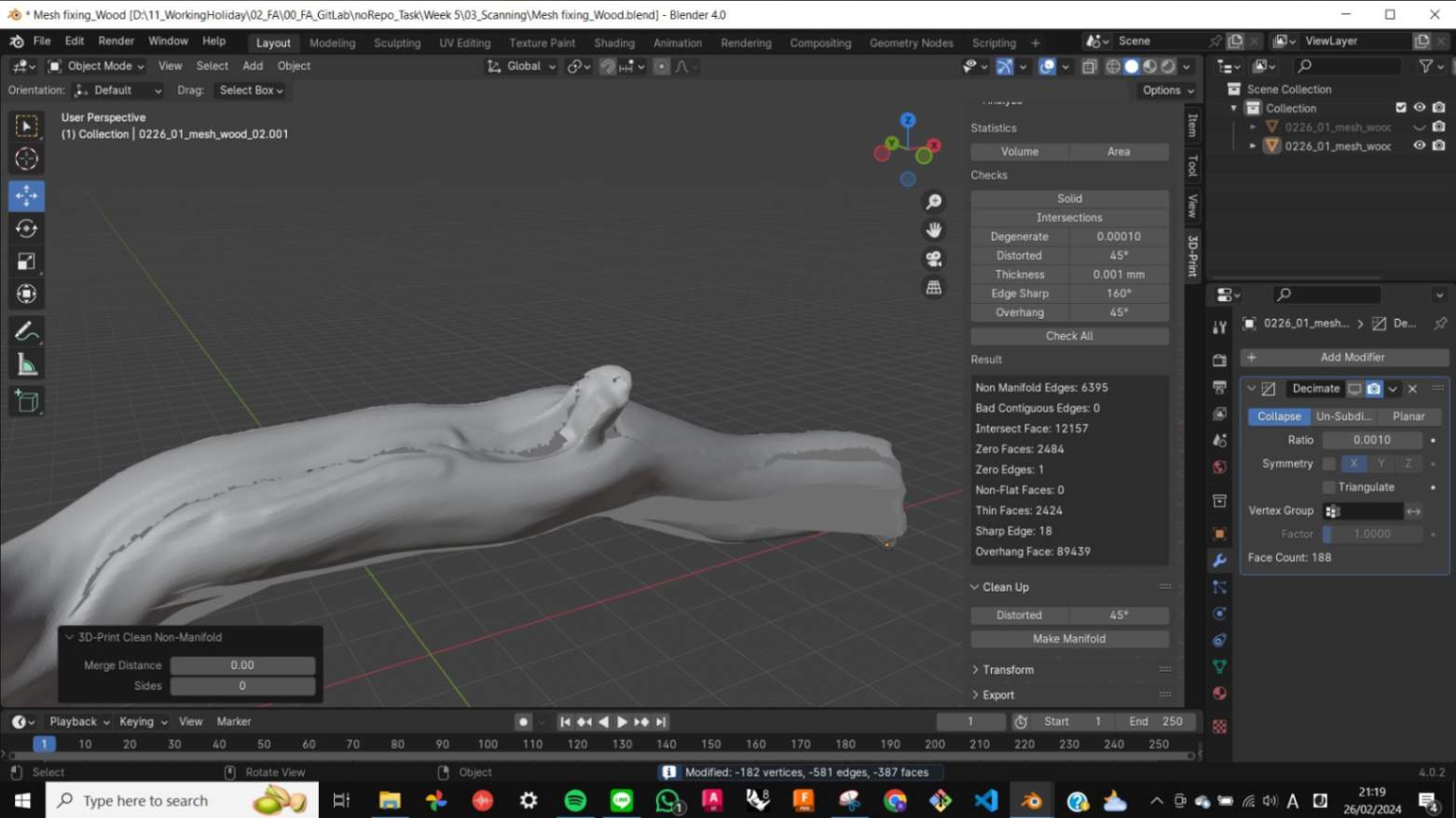Viewport: 1456px width, 818px height.
Task: Select X symmetry axis button
Action: 1353,464
